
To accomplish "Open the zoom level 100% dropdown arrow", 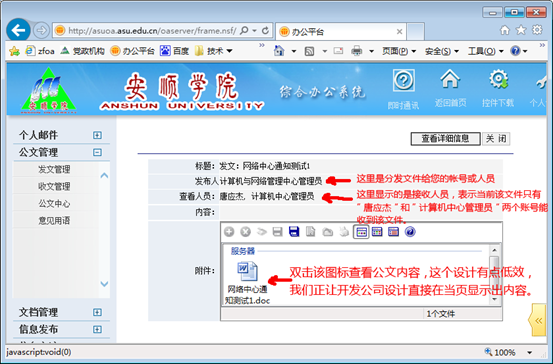I will pyautogui.click(x=529, y=352).
